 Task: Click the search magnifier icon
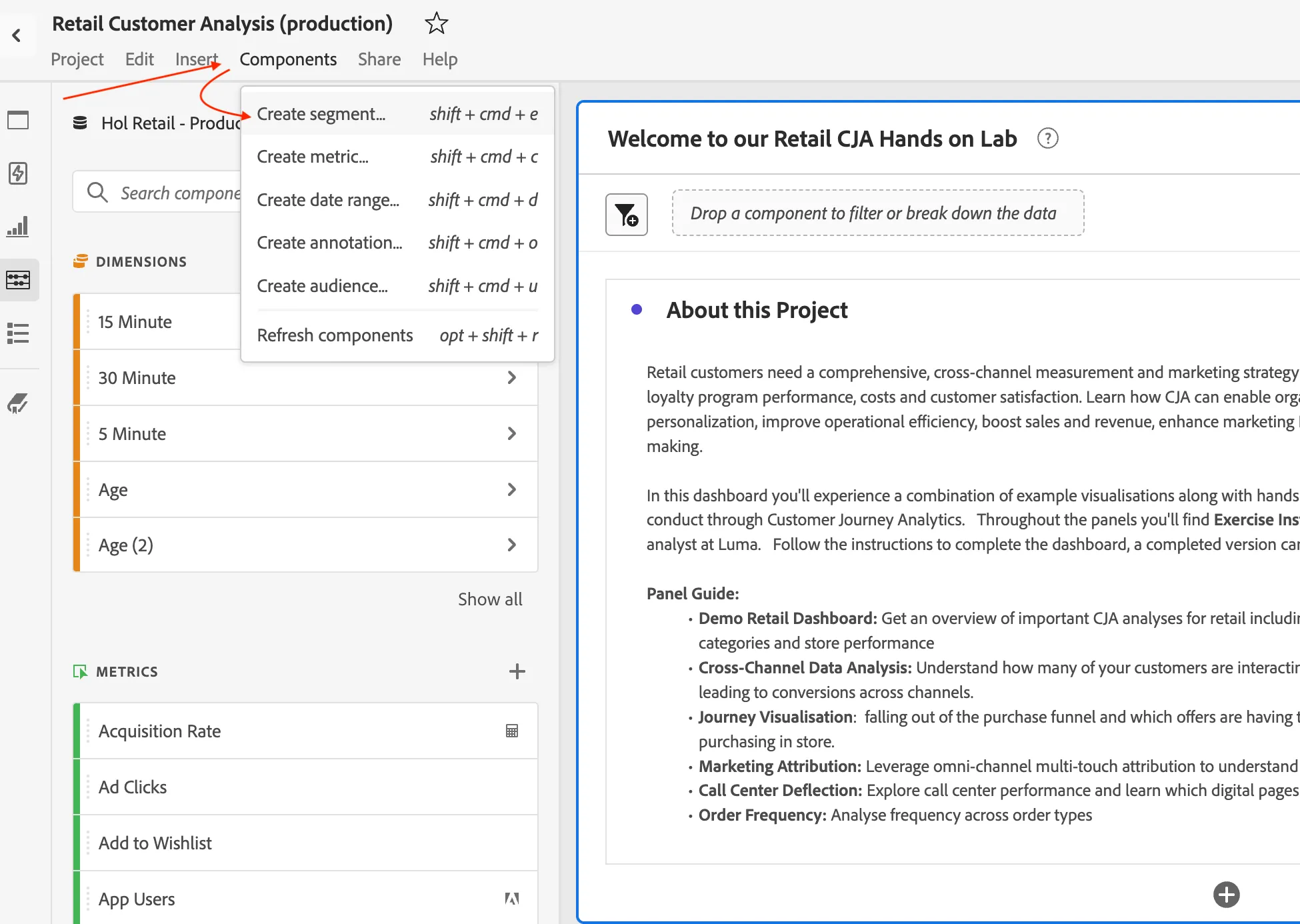point(97,193)
